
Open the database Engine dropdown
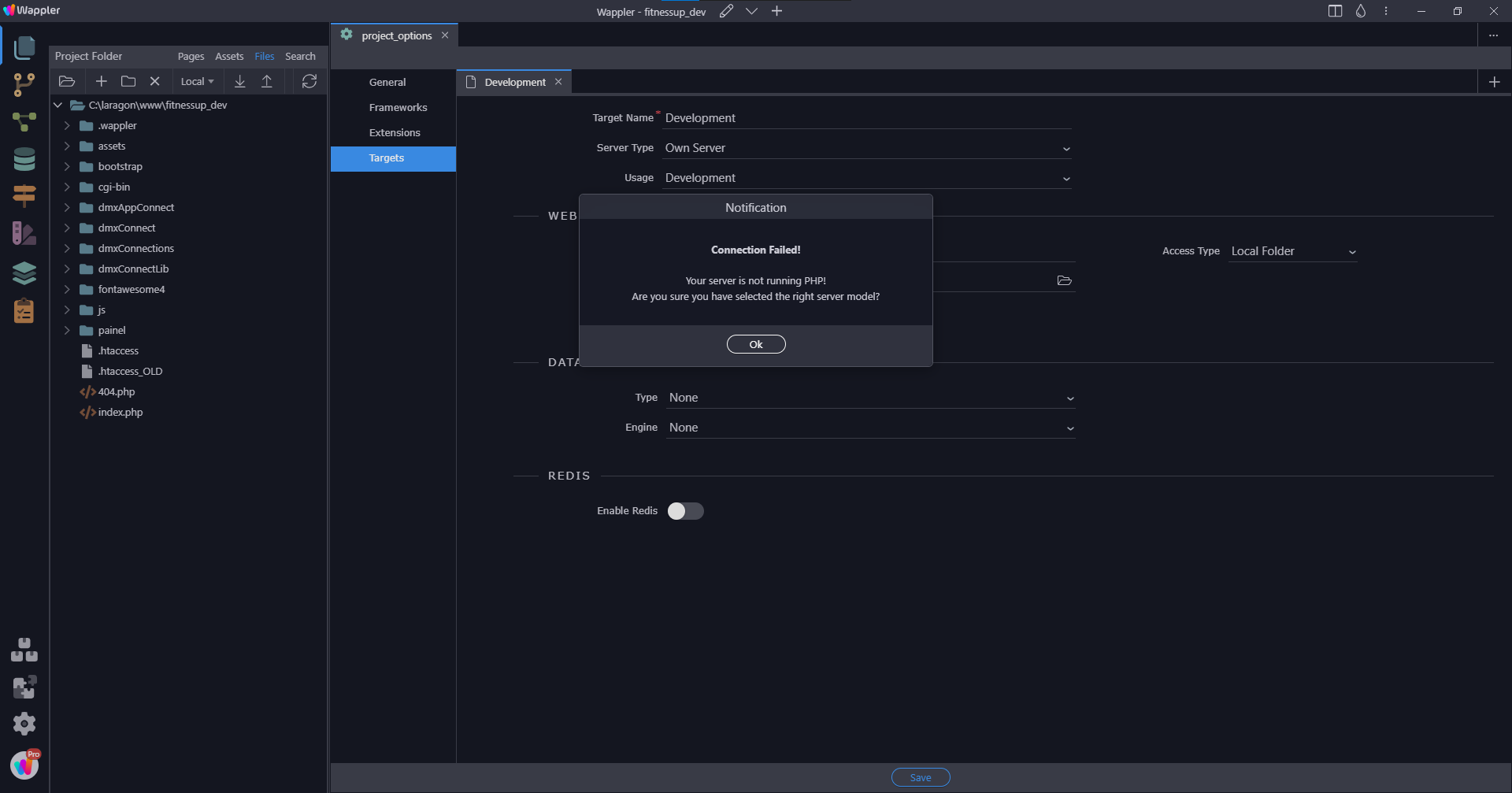click(x=870, y=428)
